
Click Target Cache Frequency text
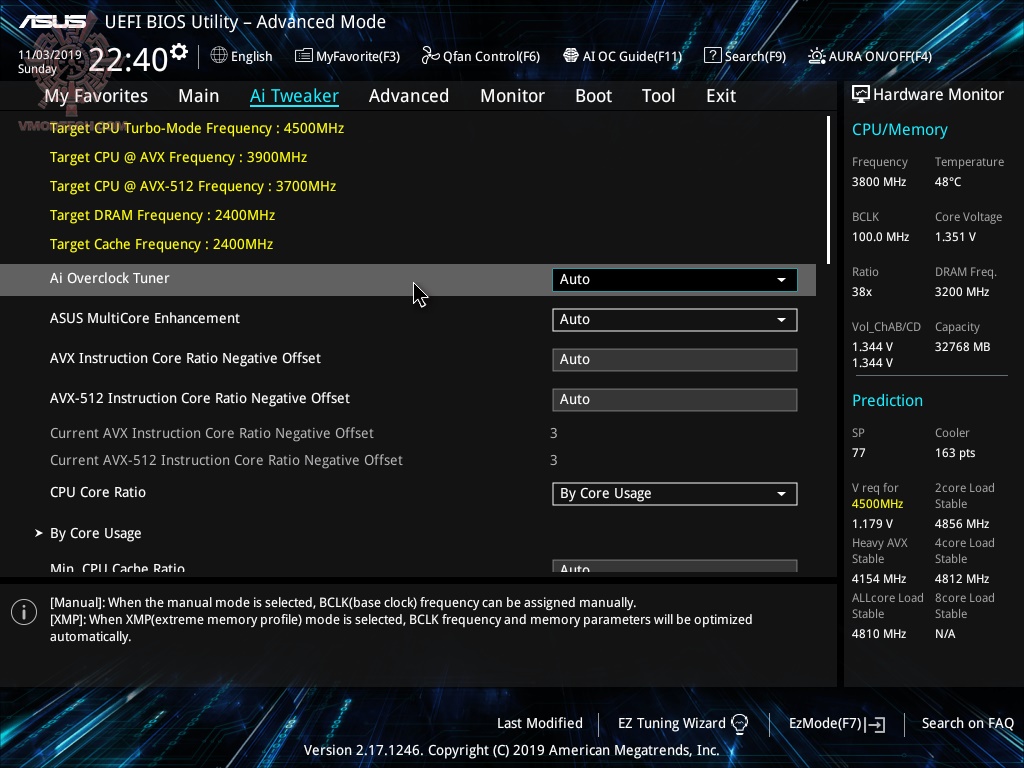pyautogui.click(x=161, y=244)
